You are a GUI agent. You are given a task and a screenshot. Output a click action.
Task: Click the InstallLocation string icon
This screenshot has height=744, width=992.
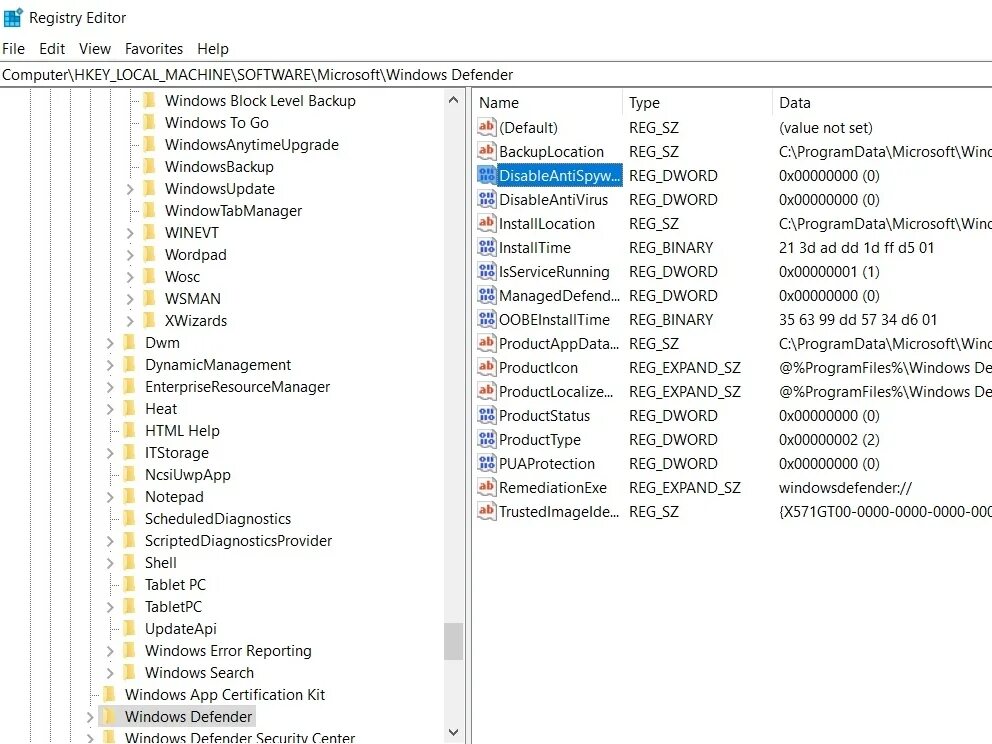click(x=487, y=223)
